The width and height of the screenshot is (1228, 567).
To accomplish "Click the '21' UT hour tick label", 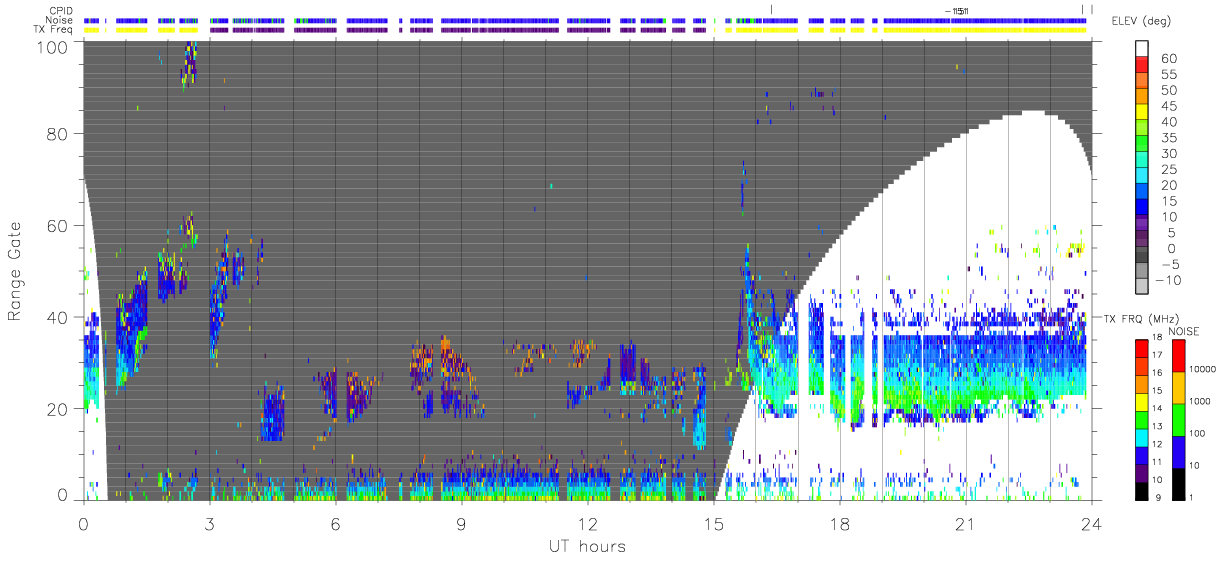I will coord(965,523).
